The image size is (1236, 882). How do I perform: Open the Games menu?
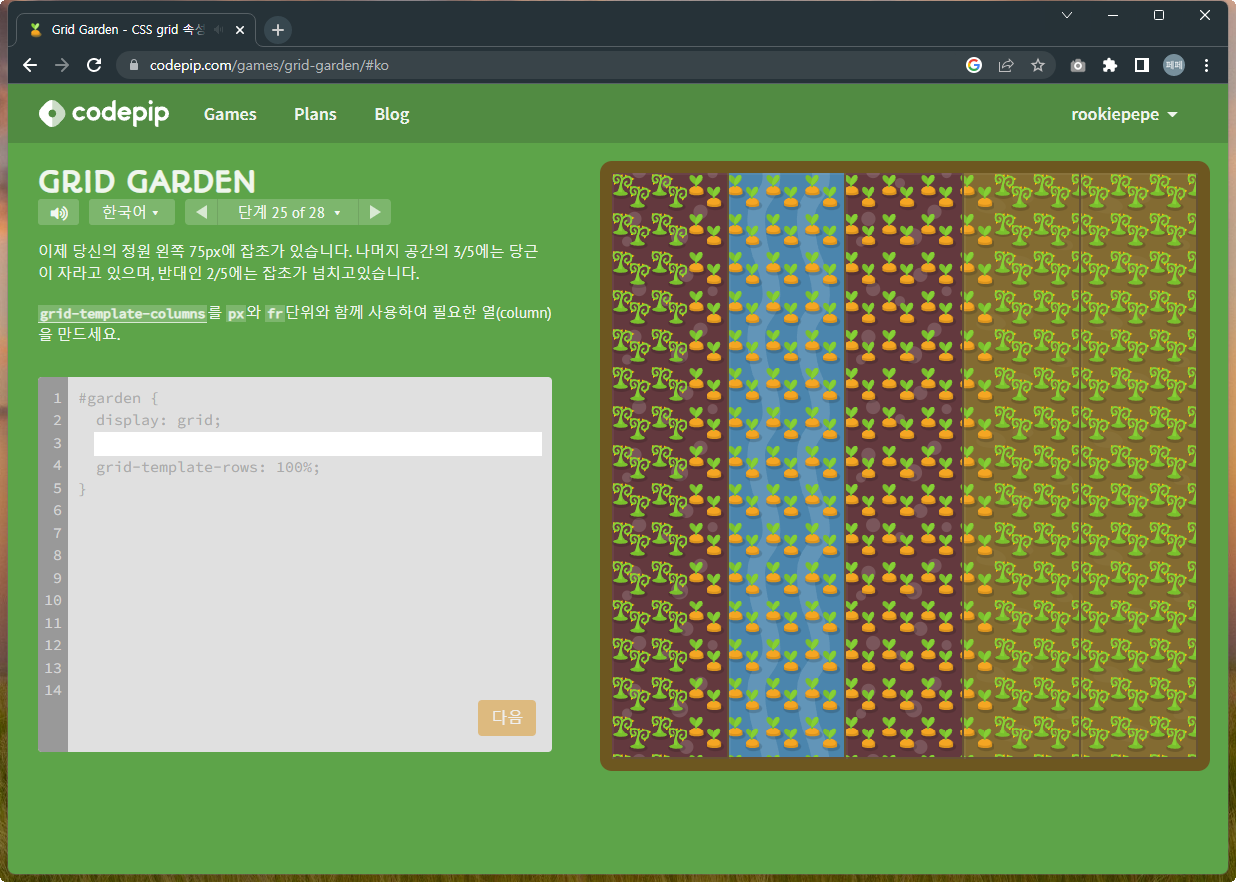[230, 114]
